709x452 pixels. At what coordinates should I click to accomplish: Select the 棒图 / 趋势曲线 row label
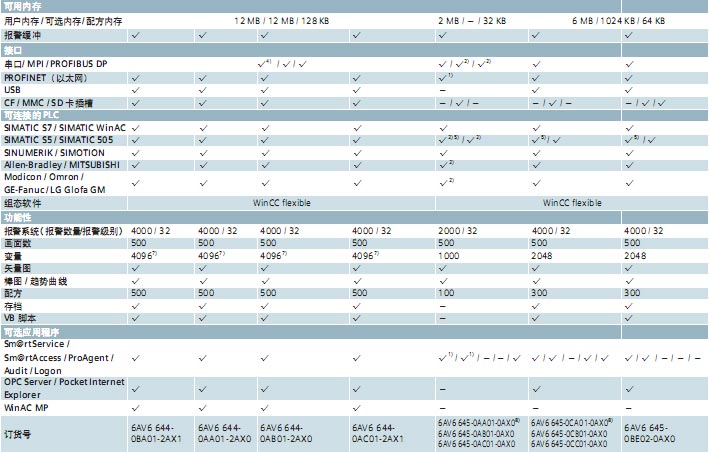[35, 281]
